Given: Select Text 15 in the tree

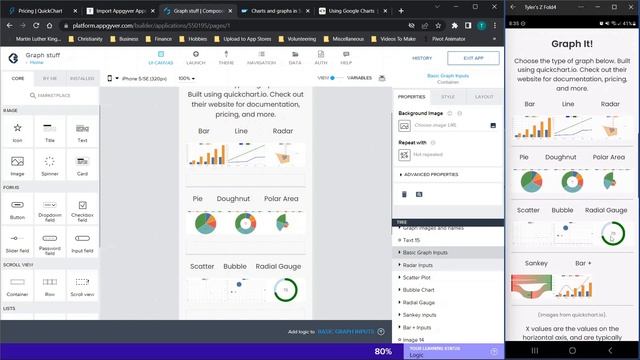Looking at the screenshot, I should click(411, 240).
